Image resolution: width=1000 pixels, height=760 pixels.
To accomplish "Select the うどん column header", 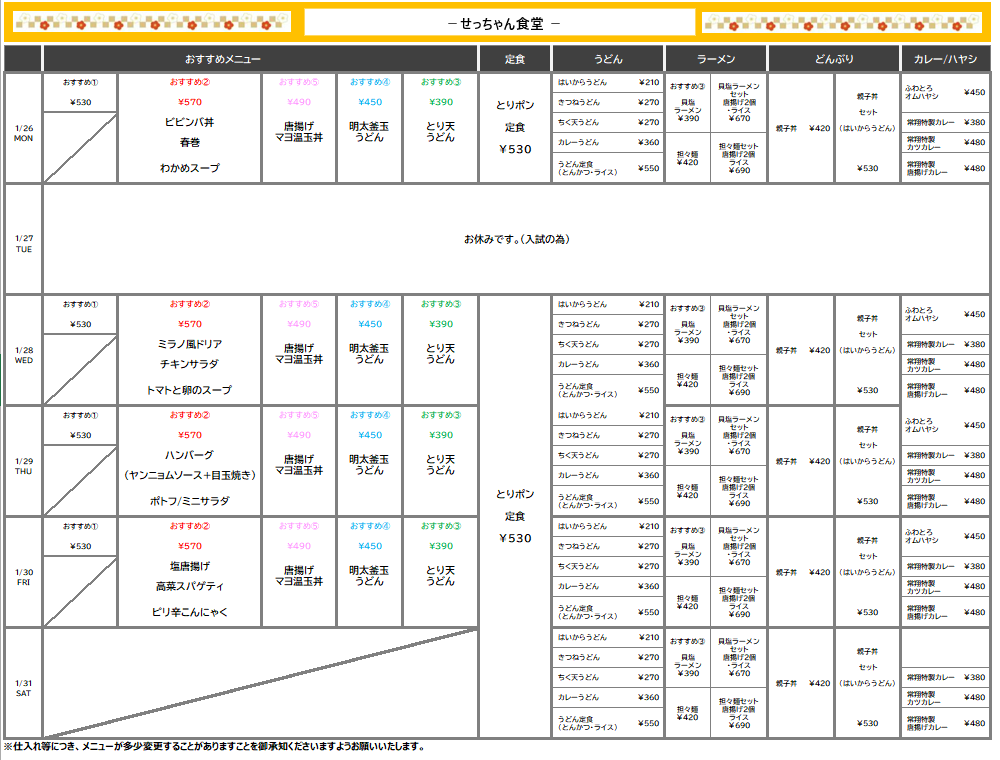I will [x=608, y=59].
